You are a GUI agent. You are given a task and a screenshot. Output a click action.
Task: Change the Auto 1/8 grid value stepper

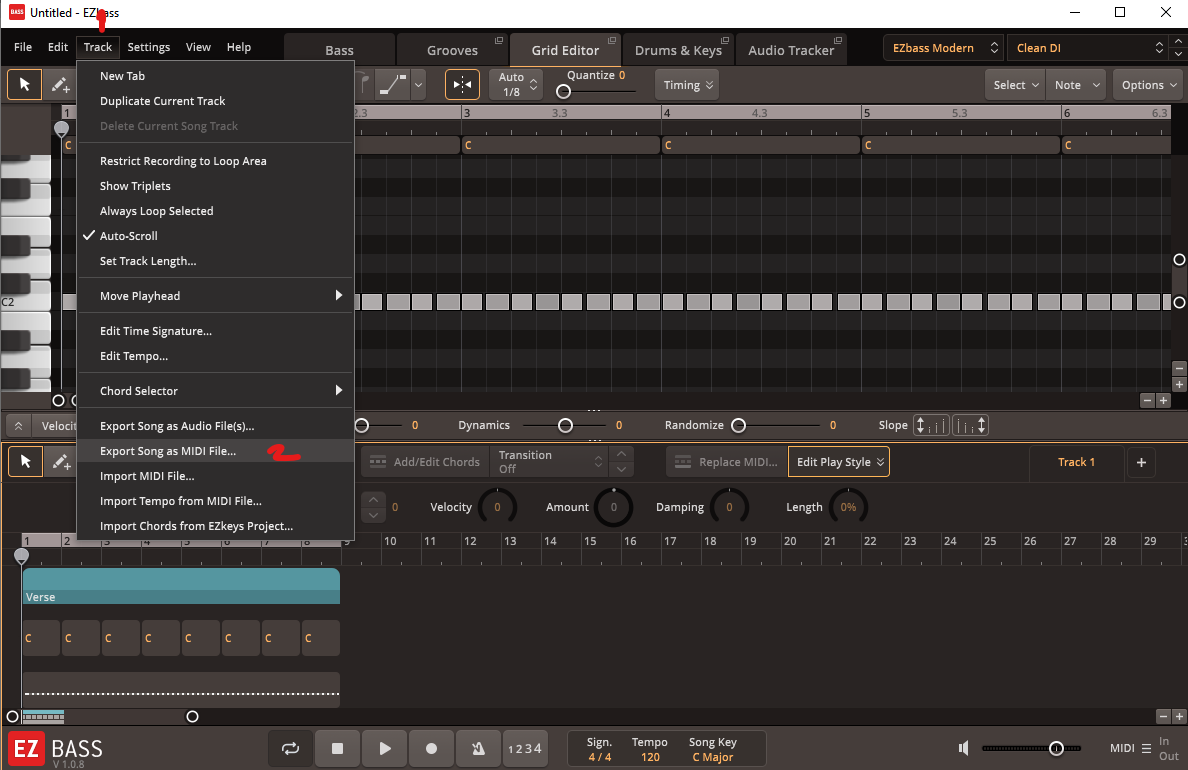point(533,84)
